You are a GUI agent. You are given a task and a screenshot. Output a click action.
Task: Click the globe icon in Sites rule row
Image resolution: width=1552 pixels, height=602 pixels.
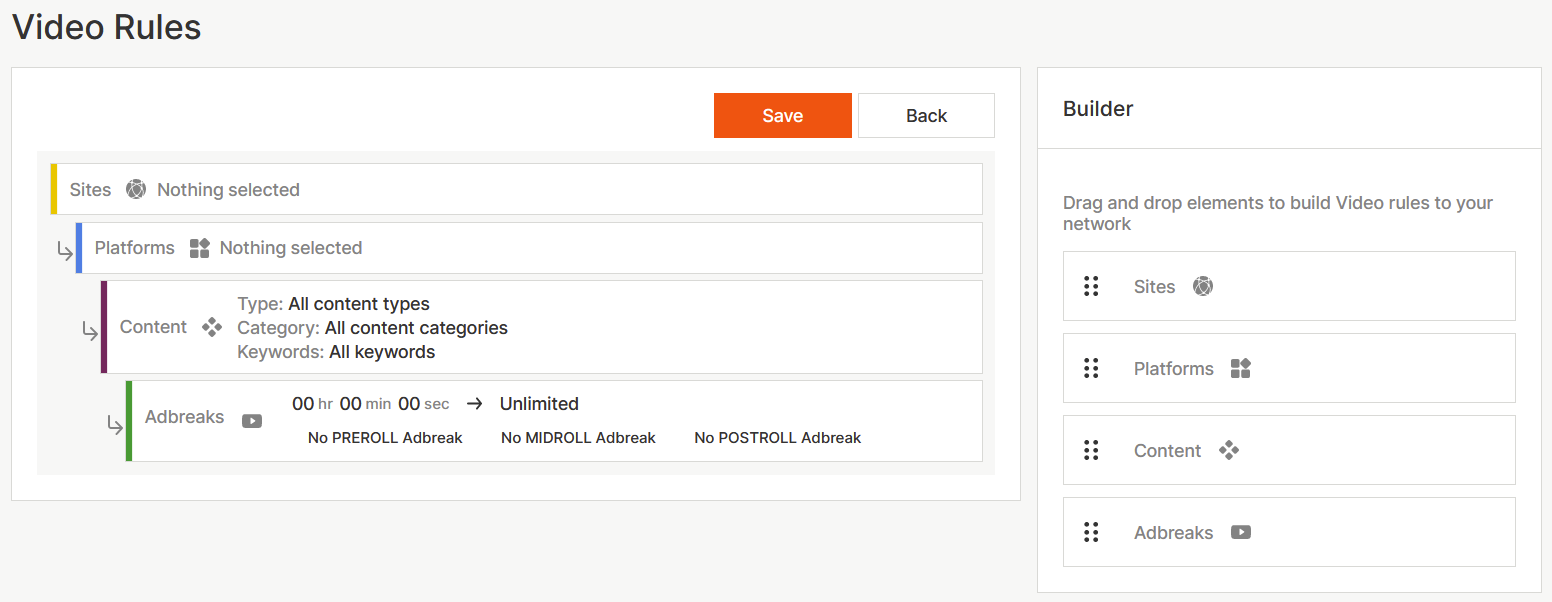[x=136, y=189]
